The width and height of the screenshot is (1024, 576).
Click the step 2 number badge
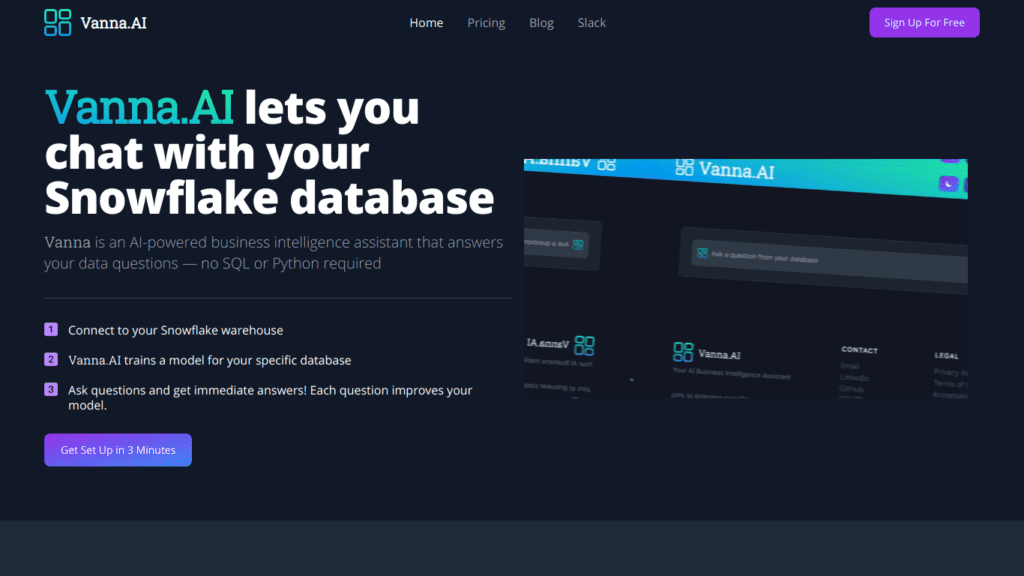pos(51,360)
